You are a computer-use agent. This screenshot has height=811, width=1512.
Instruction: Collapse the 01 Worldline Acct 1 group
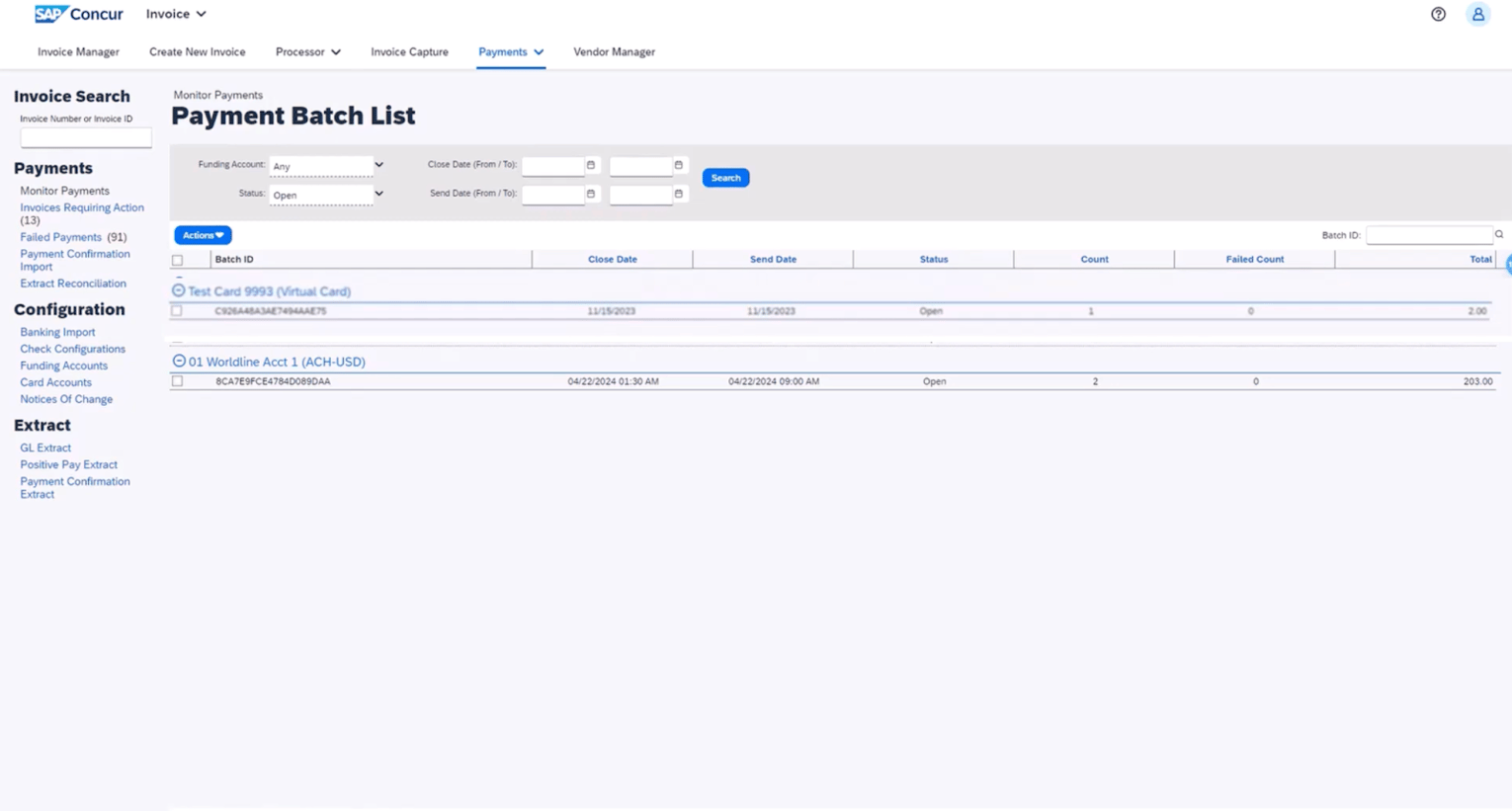coord(179,361)
